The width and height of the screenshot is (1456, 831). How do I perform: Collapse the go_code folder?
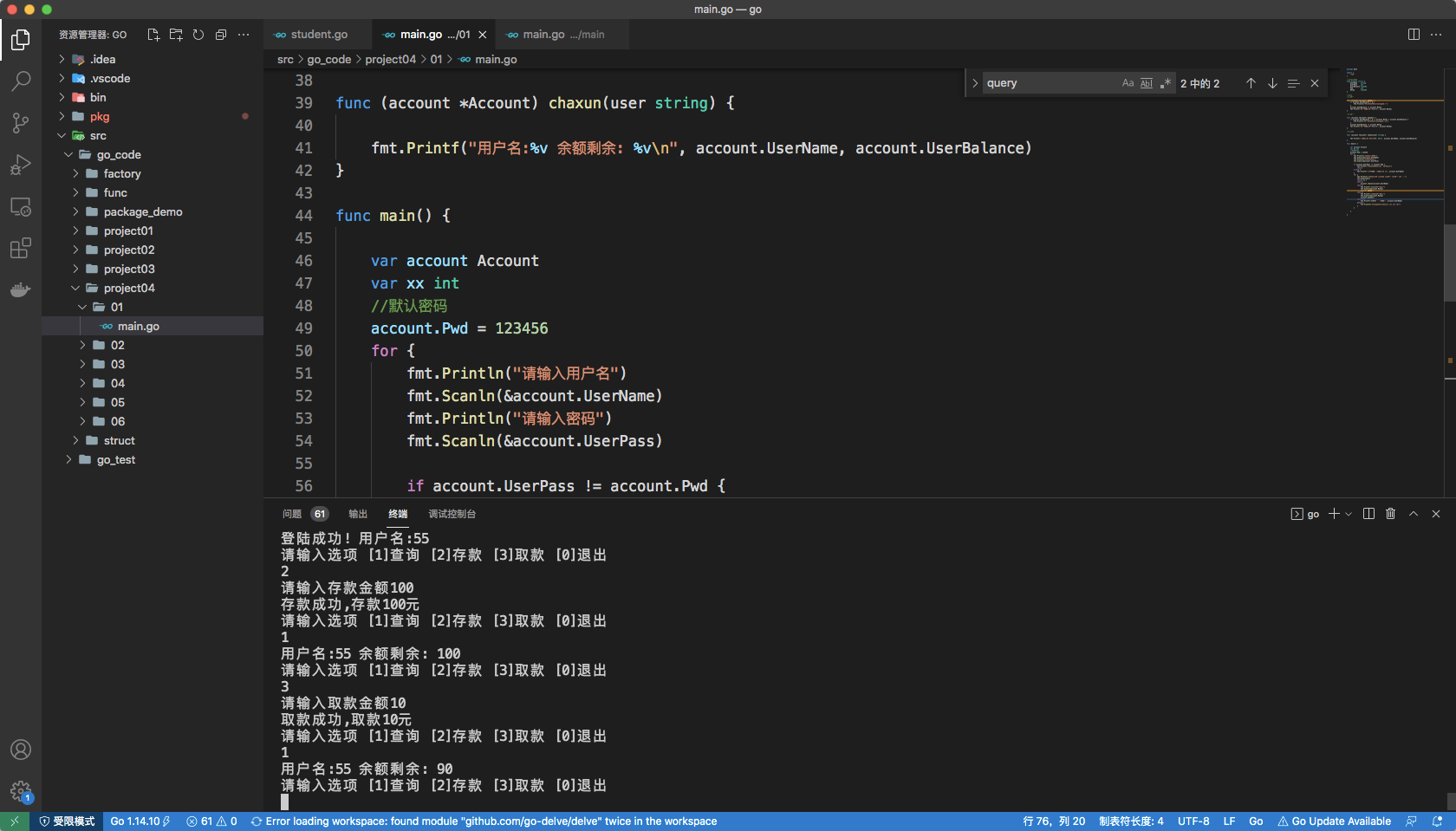click(118, 154)
